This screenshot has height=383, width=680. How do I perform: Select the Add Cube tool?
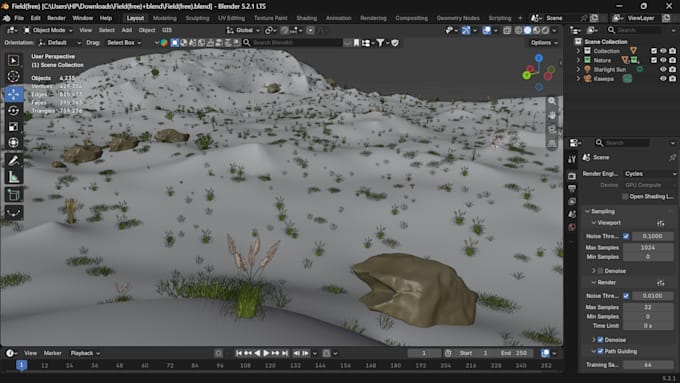click(13, 195)
